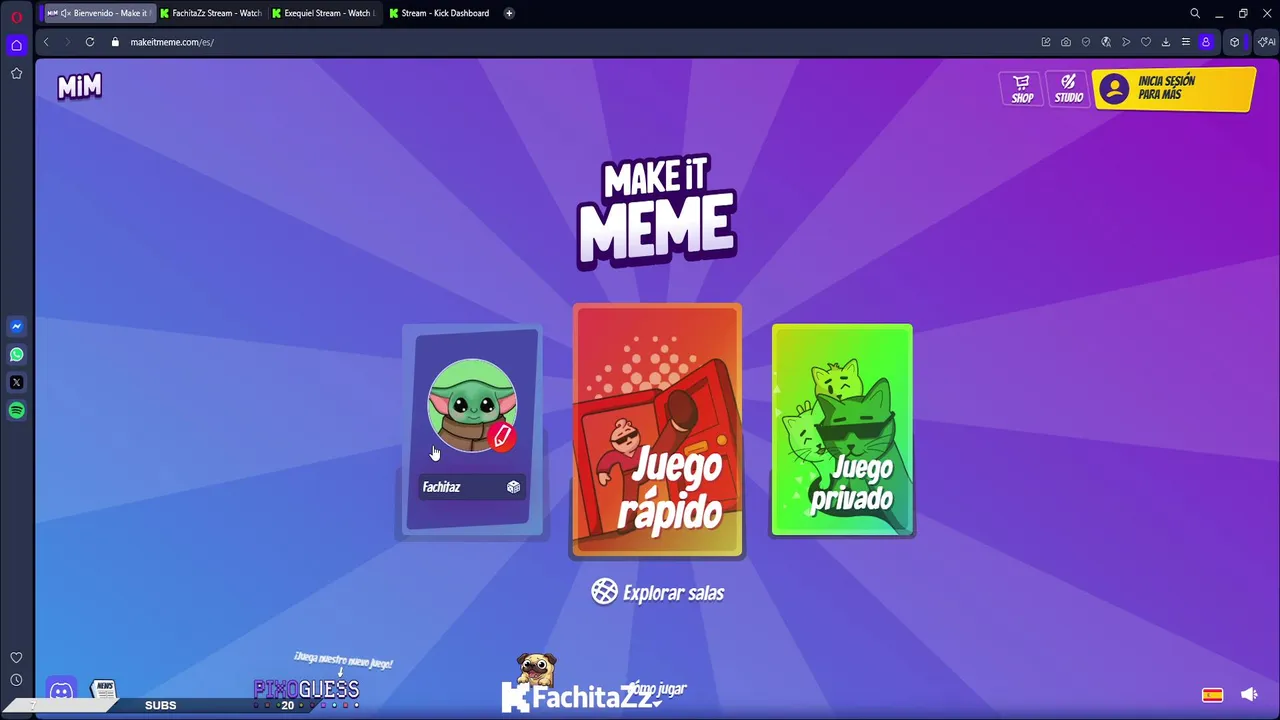Click the Baby Yoda avatar picture
This screenshot has width=1280, height=720.
pyautogui.click(x=472, y=405)
